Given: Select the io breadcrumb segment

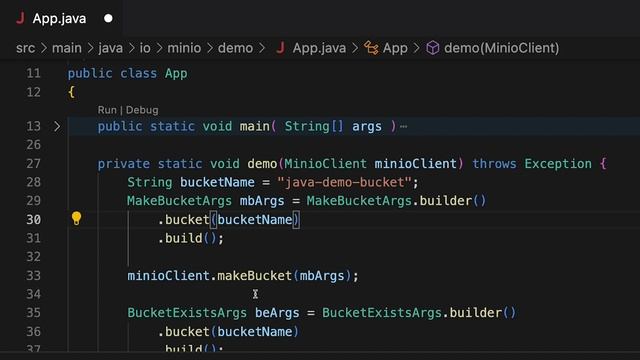Looking at the screenshot, I should coord(145,48).
